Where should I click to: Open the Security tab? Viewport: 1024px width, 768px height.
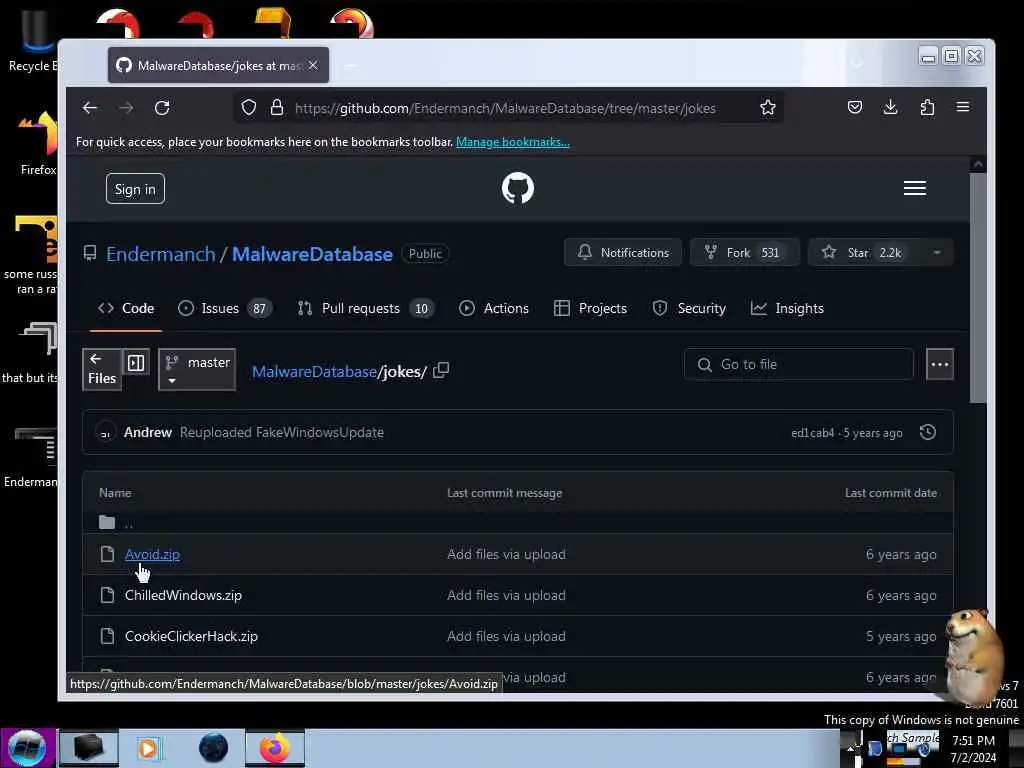(689, 308)
